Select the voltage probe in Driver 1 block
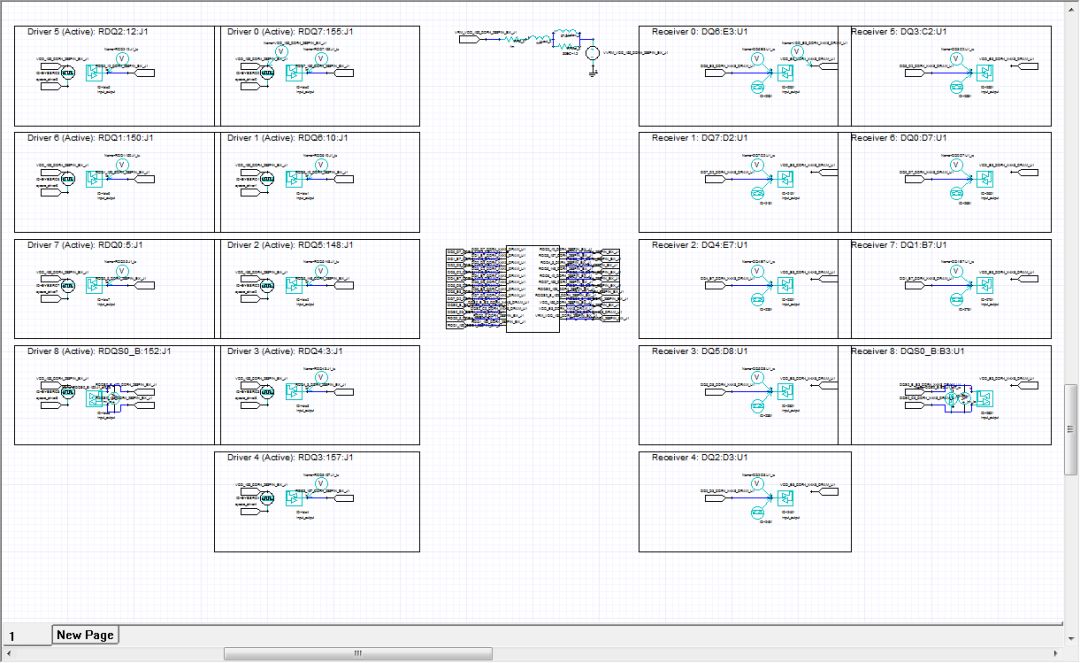The width and height of the screenshot is (1080, 663). click(x=320, y=165)
